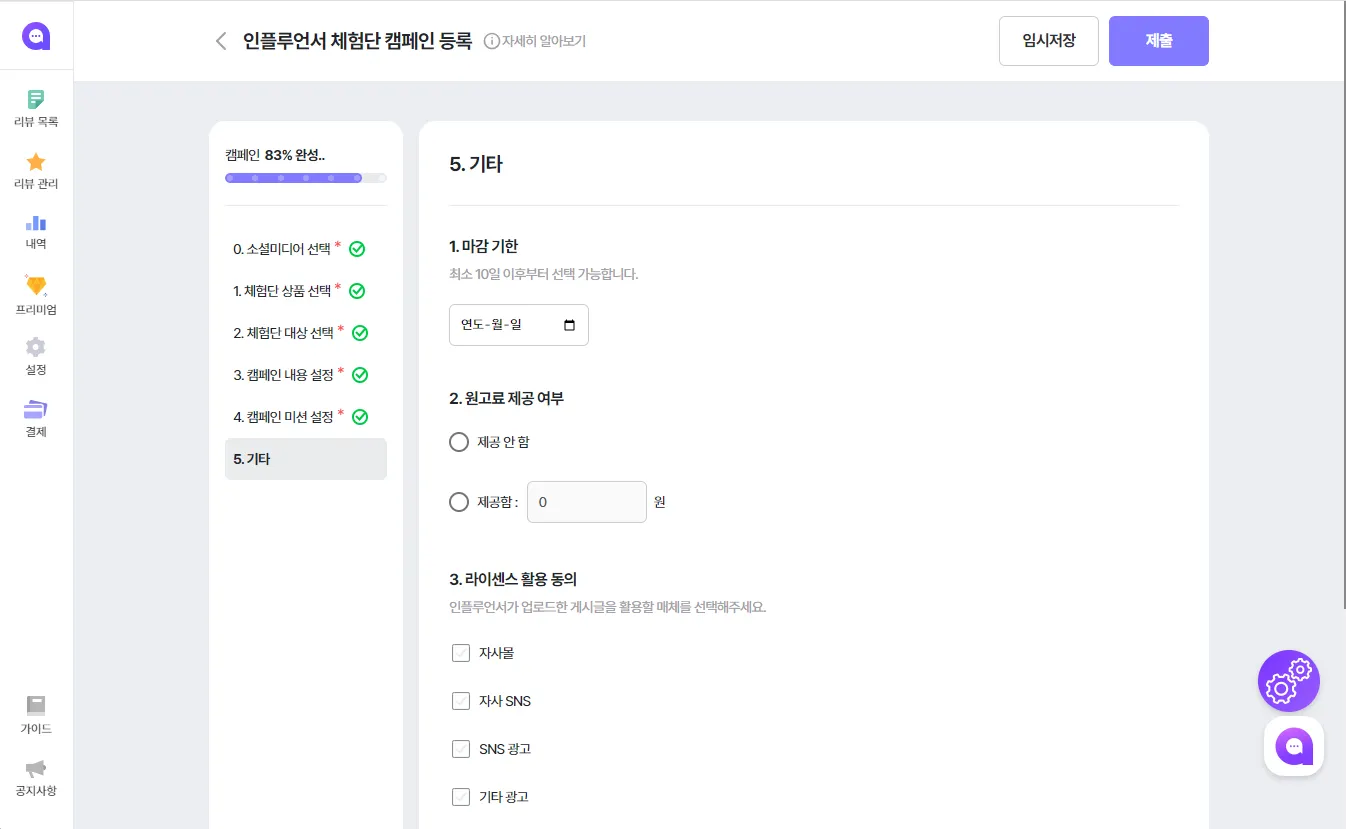Open 공지사항 megaphone icon
The width and height of the screenshot is (1346, 829).
click(x=36, y=768)
